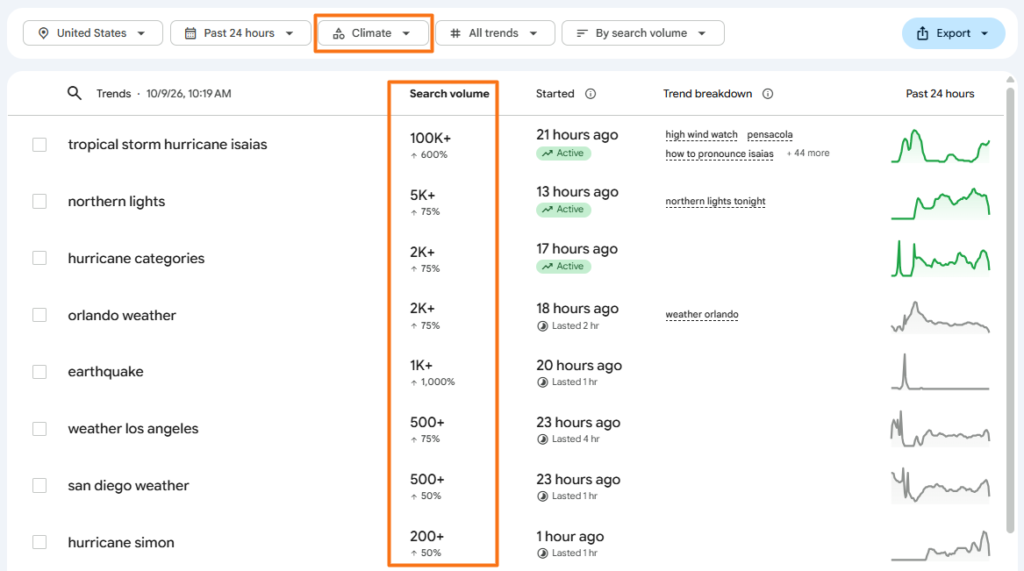
Task: Click the calendar icon in Past 24 hours filter
Action: point(190,33)
